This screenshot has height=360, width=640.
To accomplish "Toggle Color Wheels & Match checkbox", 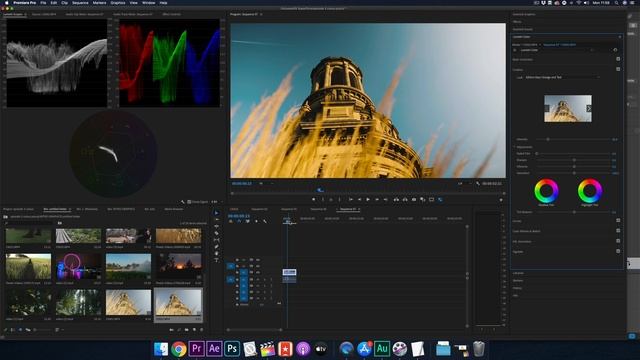I will (x=618, y=231).
